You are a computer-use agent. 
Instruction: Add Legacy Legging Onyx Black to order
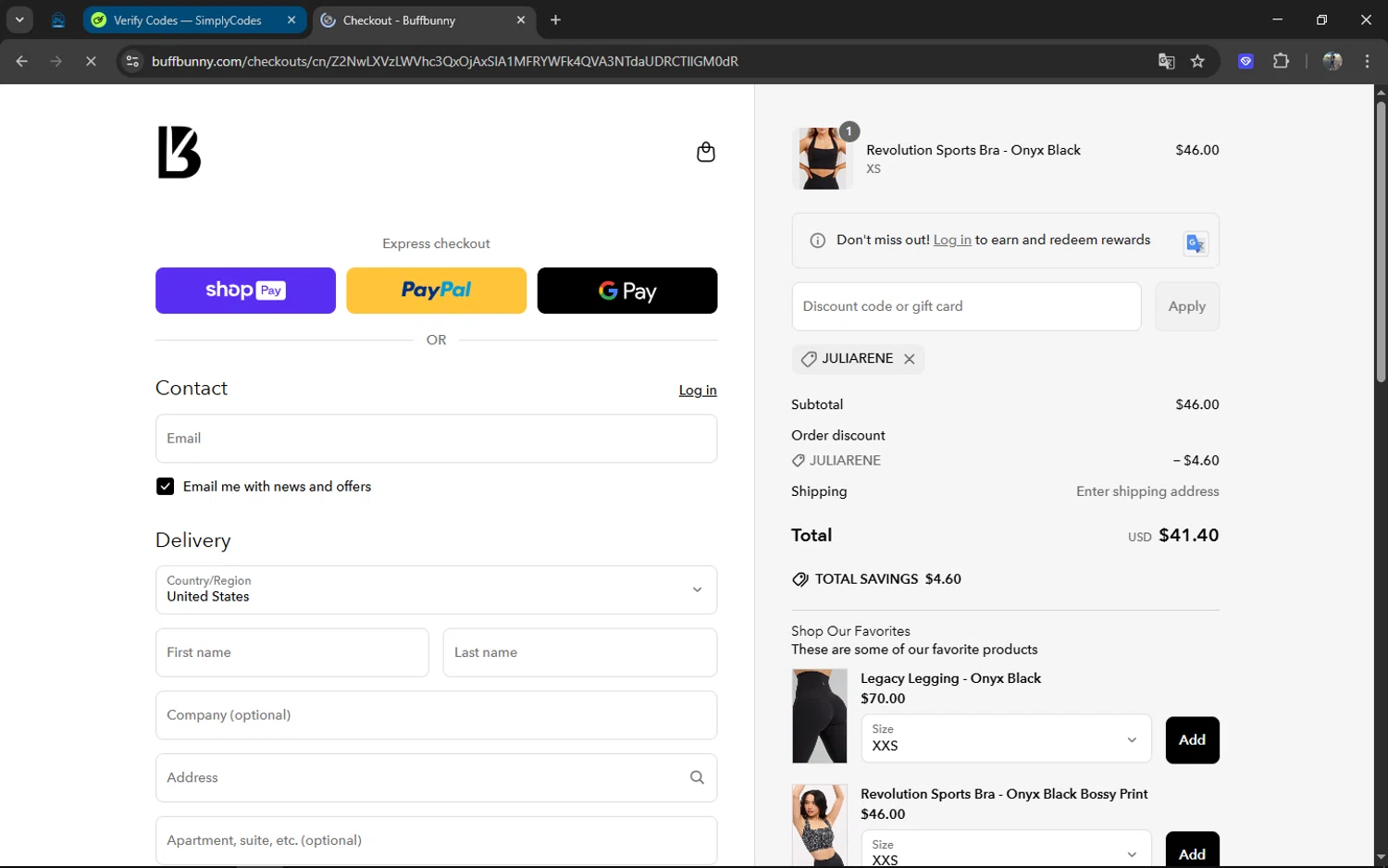[x=1192, y=740]
